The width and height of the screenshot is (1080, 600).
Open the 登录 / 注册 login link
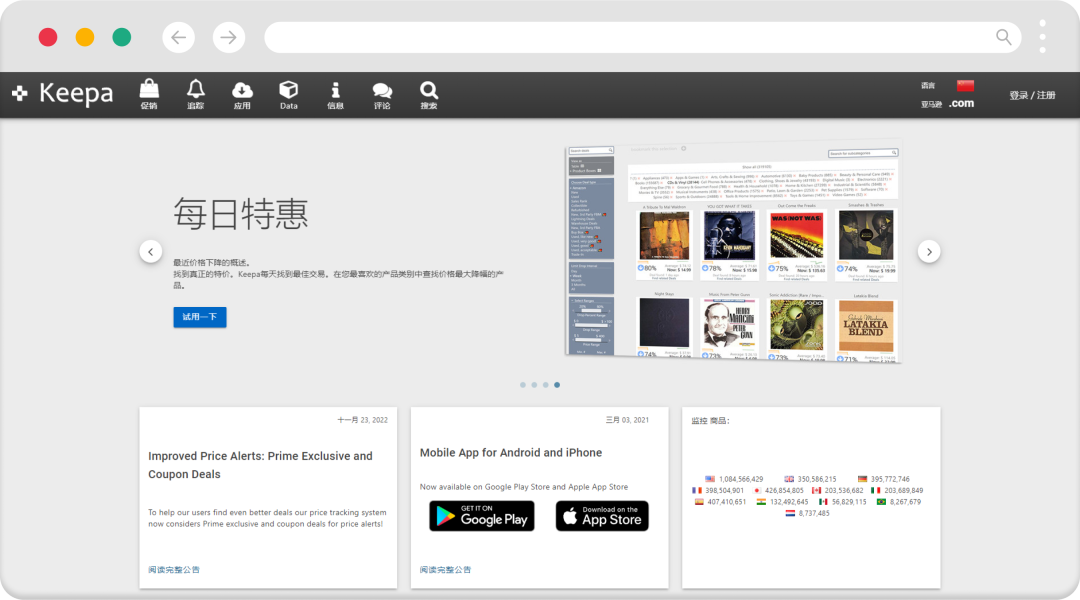pos(1032,95)
